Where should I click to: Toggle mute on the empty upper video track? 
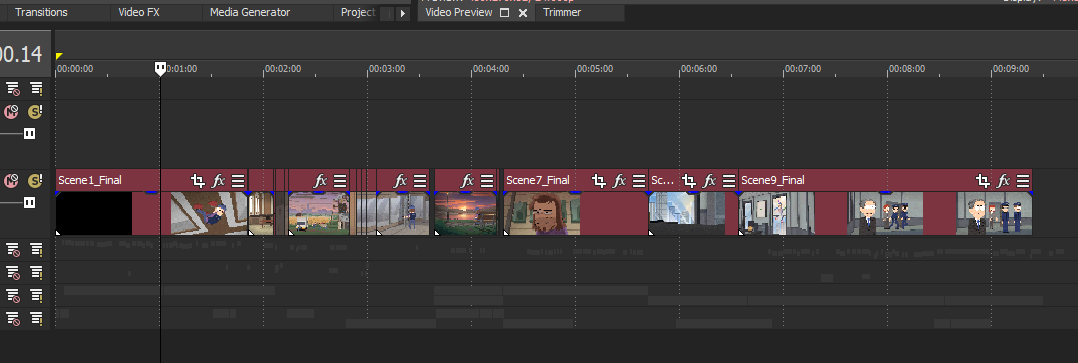pos(11,111)
